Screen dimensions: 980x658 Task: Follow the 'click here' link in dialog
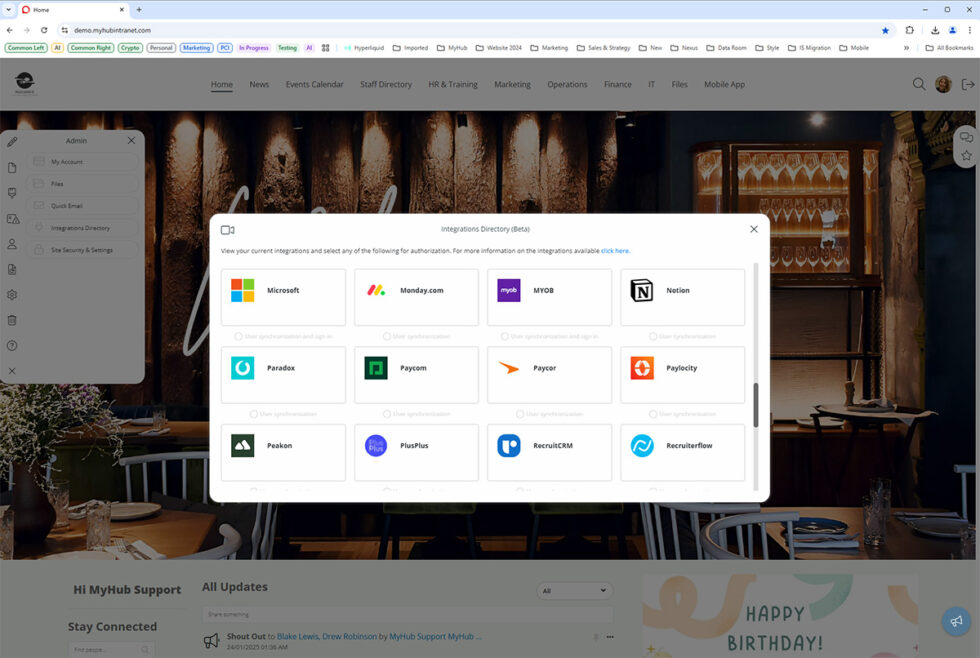point(615,251)
